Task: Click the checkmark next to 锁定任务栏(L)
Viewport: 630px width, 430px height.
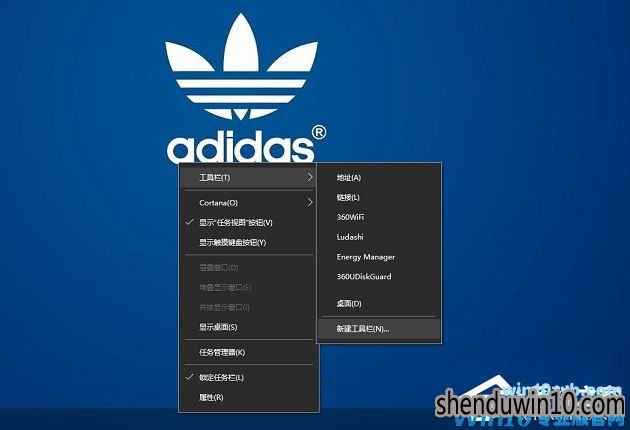Action: 190,377
